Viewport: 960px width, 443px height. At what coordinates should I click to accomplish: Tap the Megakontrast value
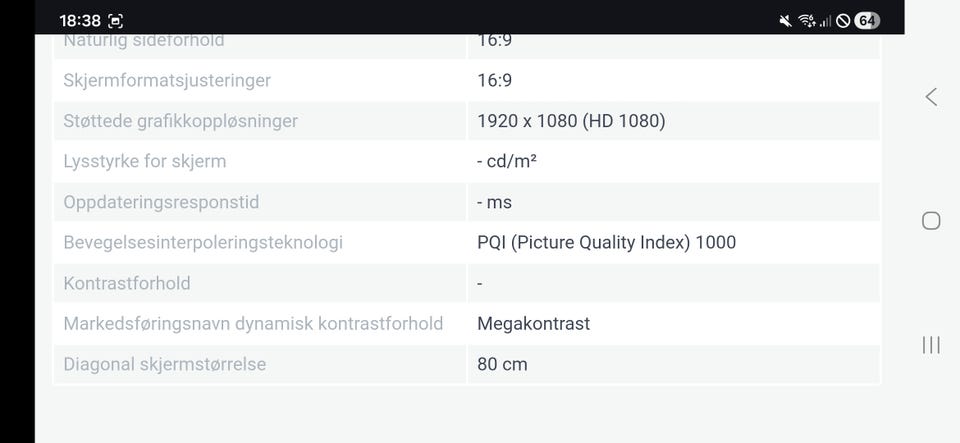pyautogui.click(x=533, y=324)
